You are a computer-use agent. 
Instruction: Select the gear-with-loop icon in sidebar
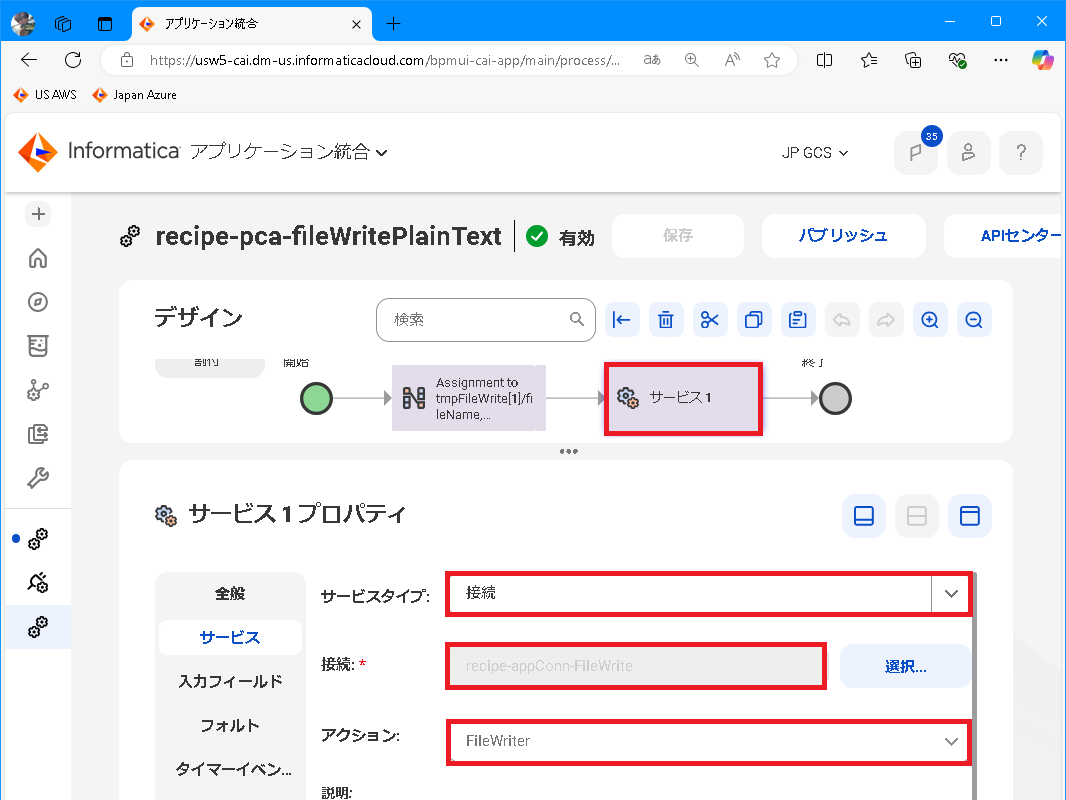tap(38, 582)
